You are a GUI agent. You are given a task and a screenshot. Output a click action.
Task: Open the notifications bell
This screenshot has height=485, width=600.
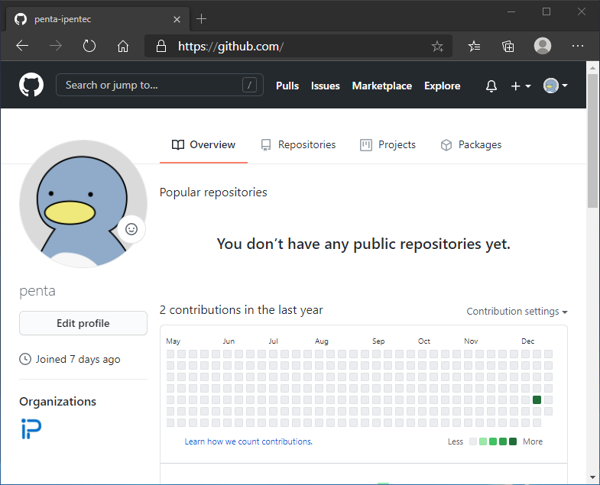[491, 86]
